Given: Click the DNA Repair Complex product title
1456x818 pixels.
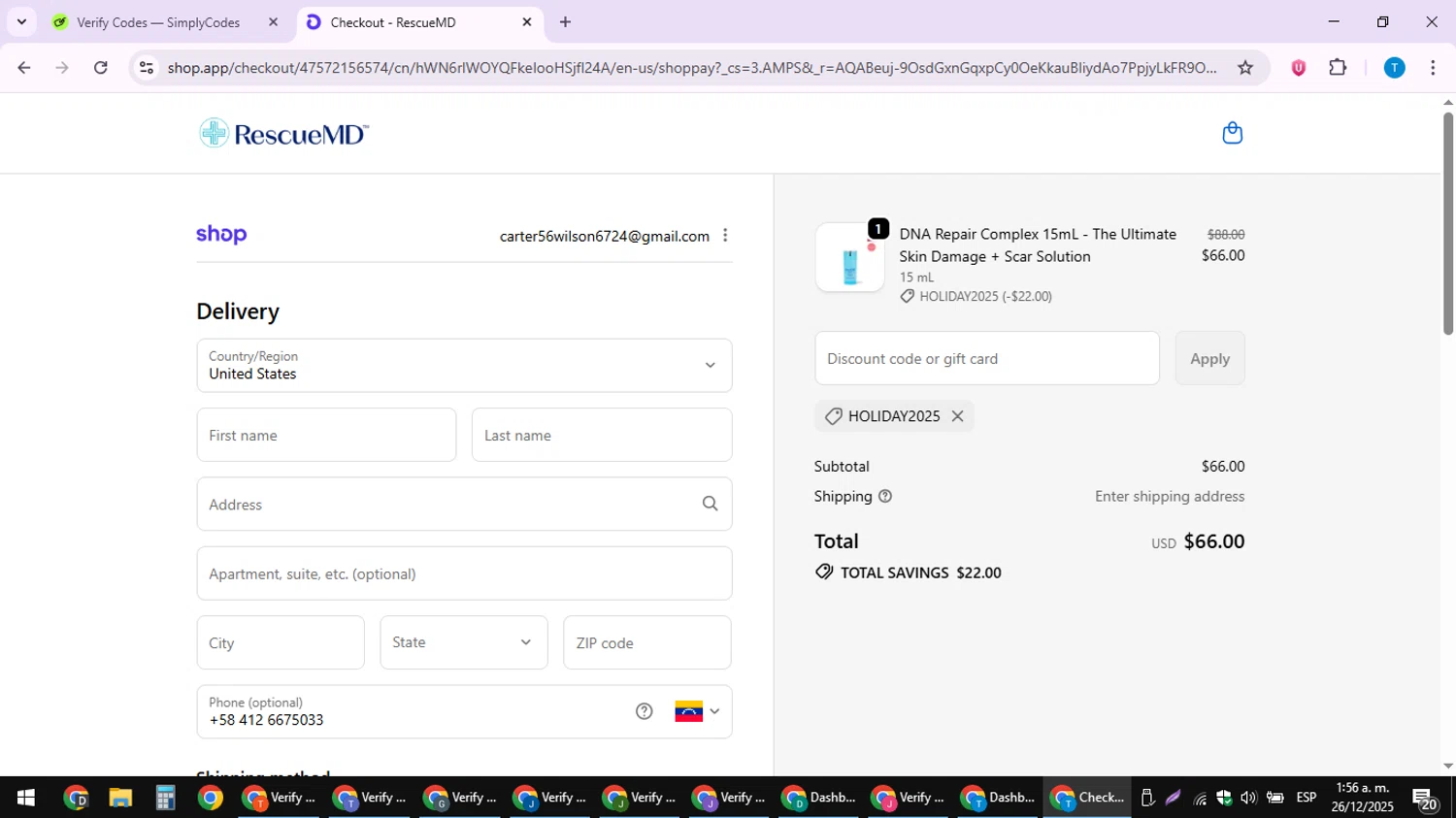Looking at the screenshot, I should 1038,245.
